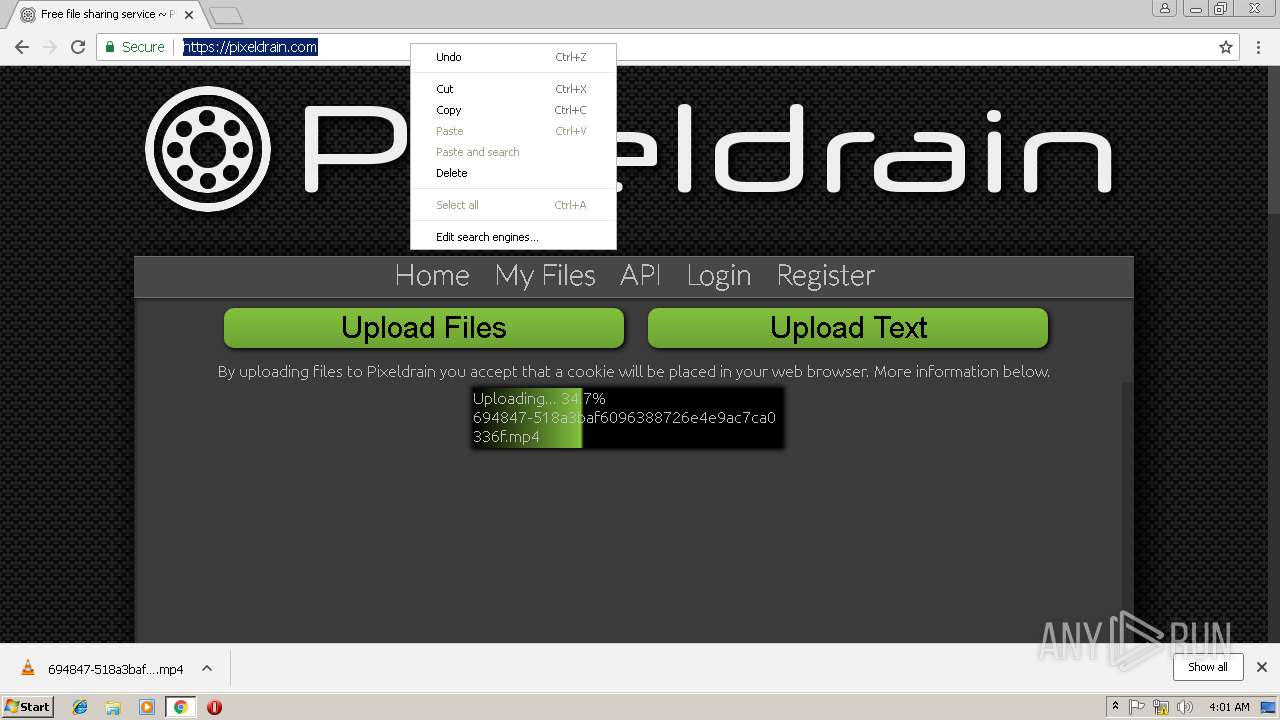This screenshot has height=720, width=1280.
Task: Click the Pixeldrain title text
Action: pos(707,148)
